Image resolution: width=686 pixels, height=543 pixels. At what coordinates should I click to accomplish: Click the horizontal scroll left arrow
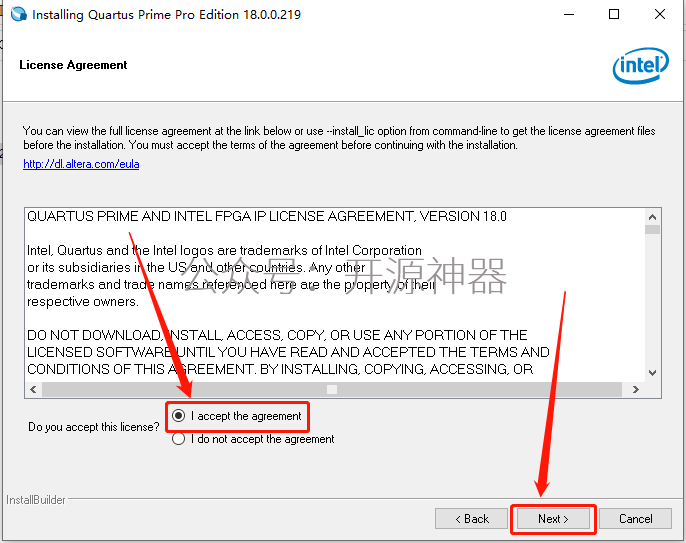pos(33,389)
